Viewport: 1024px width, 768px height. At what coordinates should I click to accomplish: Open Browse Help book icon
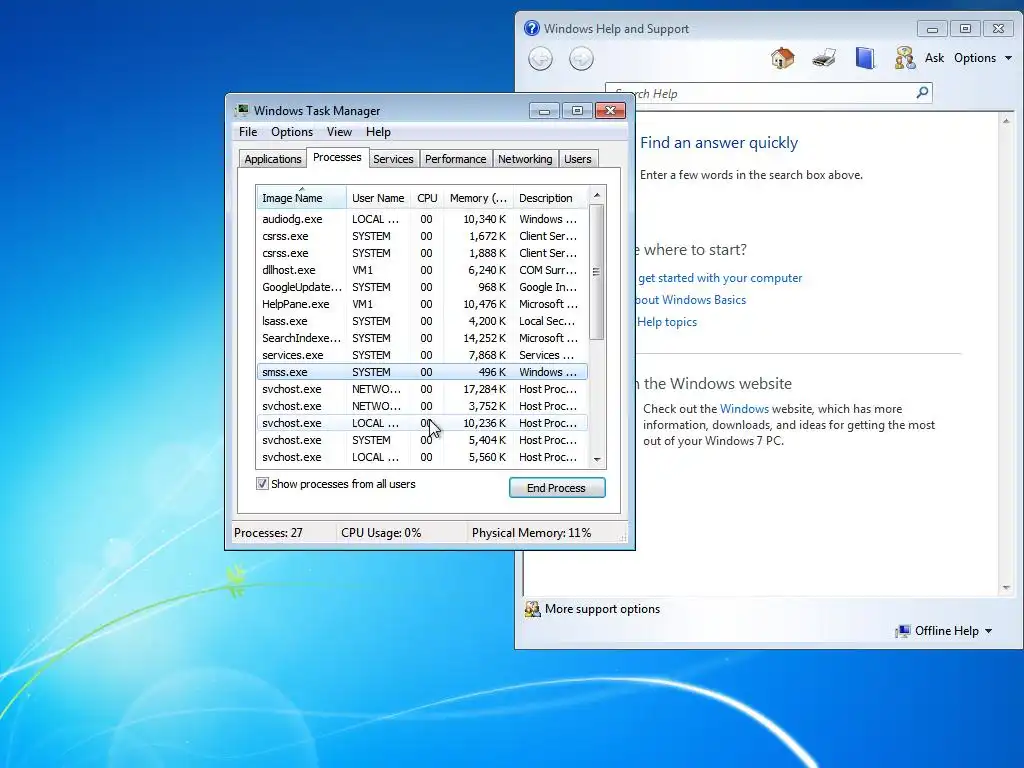click(x=865, y=58)
